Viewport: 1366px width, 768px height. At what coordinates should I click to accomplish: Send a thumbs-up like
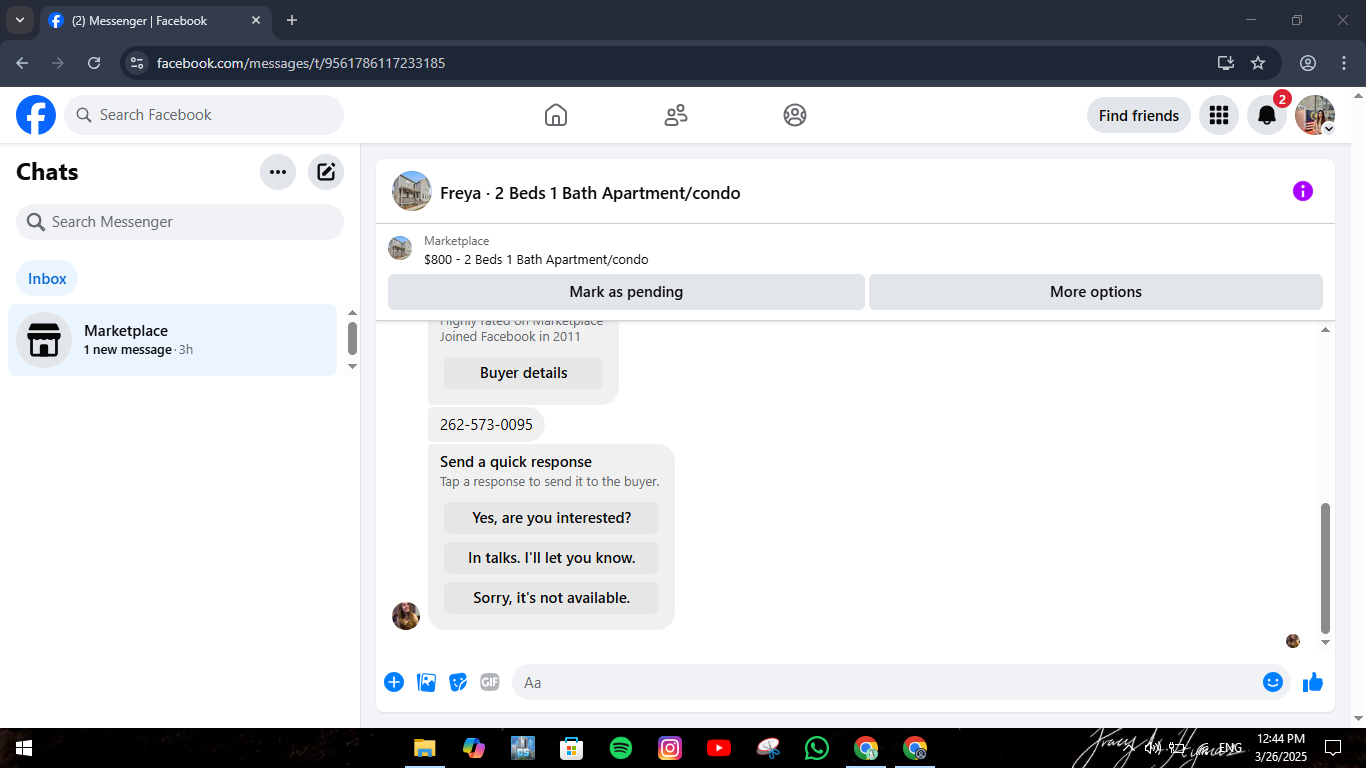coord(1313,682)
